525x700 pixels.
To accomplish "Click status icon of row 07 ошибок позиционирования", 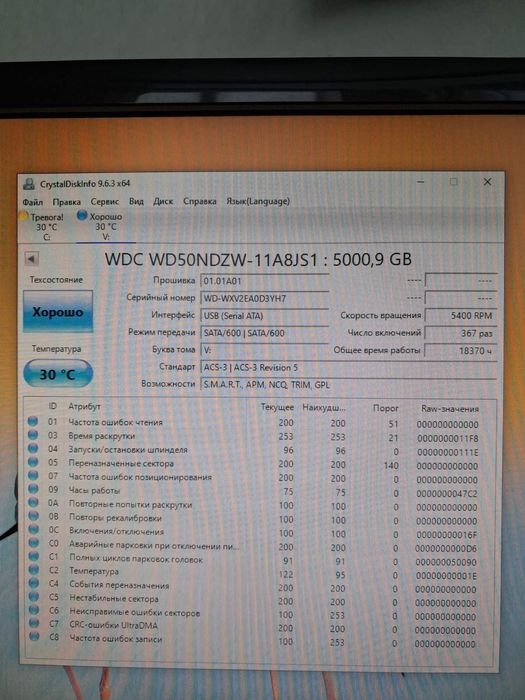I will pyautogui.click(x=33, y=475).
